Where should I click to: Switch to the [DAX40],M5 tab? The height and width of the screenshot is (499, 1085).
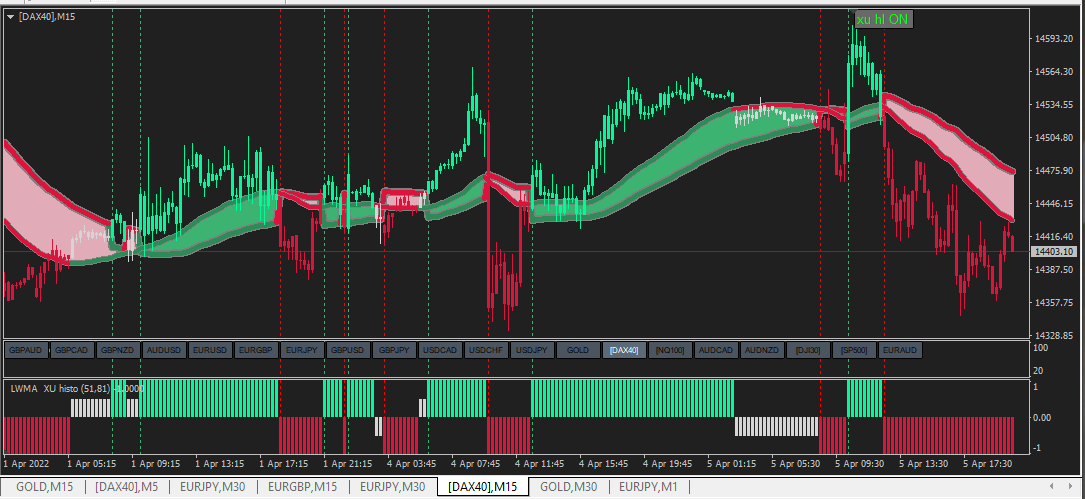pos(127,487)
